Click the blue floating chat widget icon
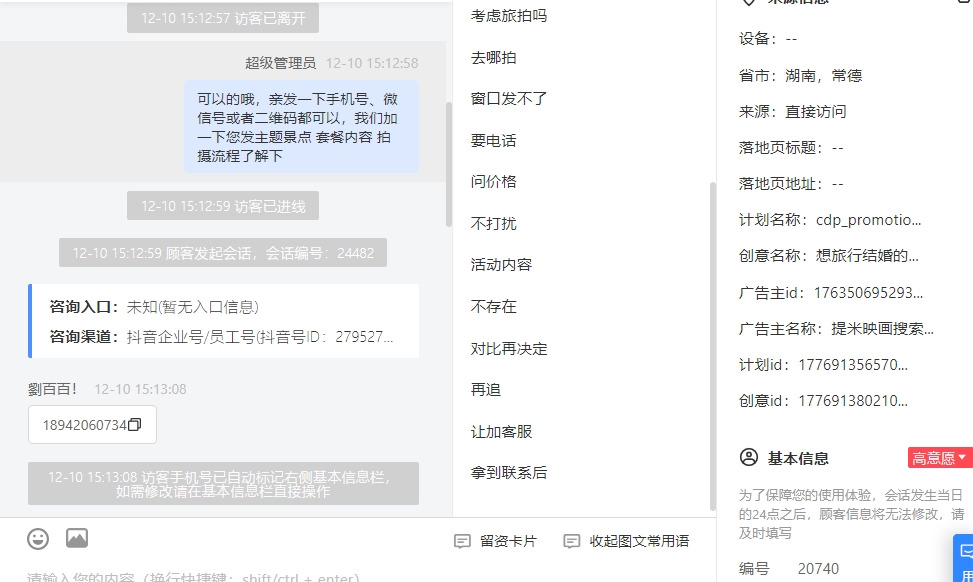 [x=965, y=557]
